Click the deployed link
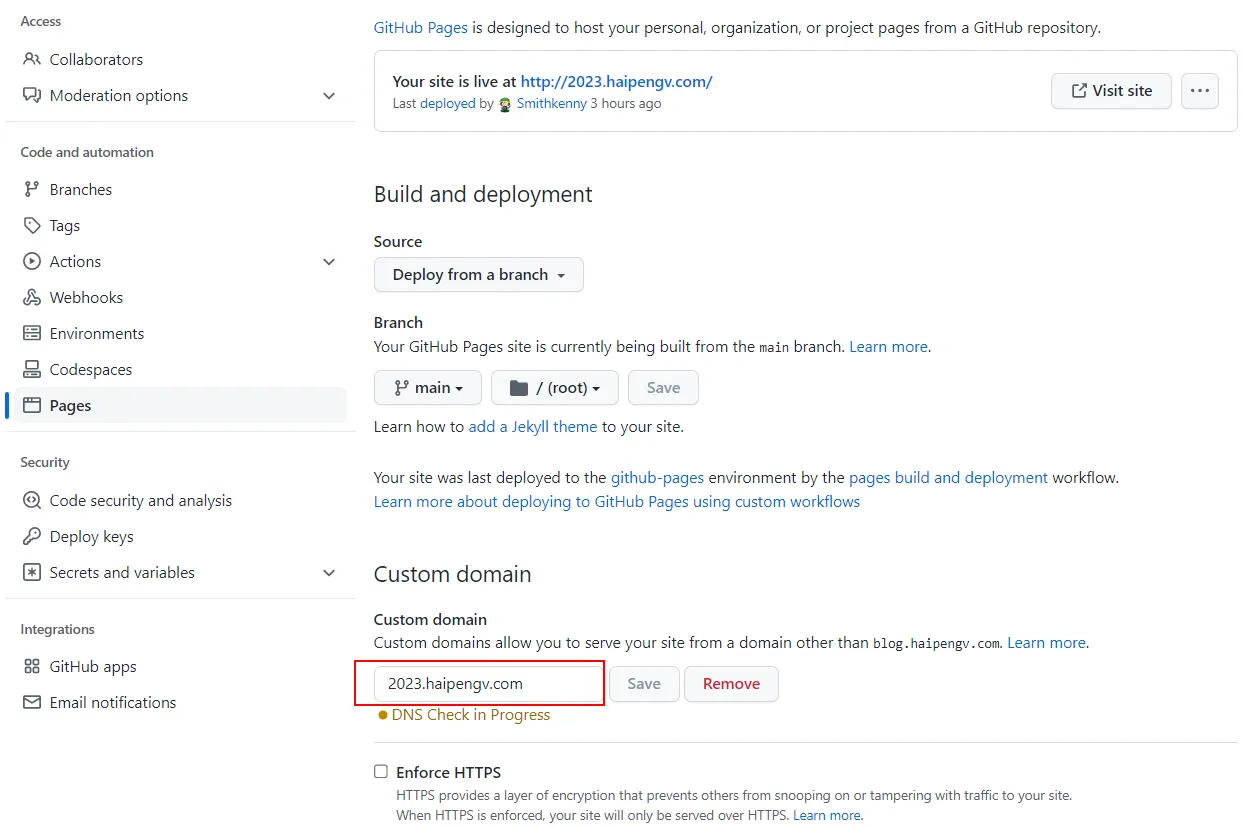1244x828 pixels. click(447, 103)
